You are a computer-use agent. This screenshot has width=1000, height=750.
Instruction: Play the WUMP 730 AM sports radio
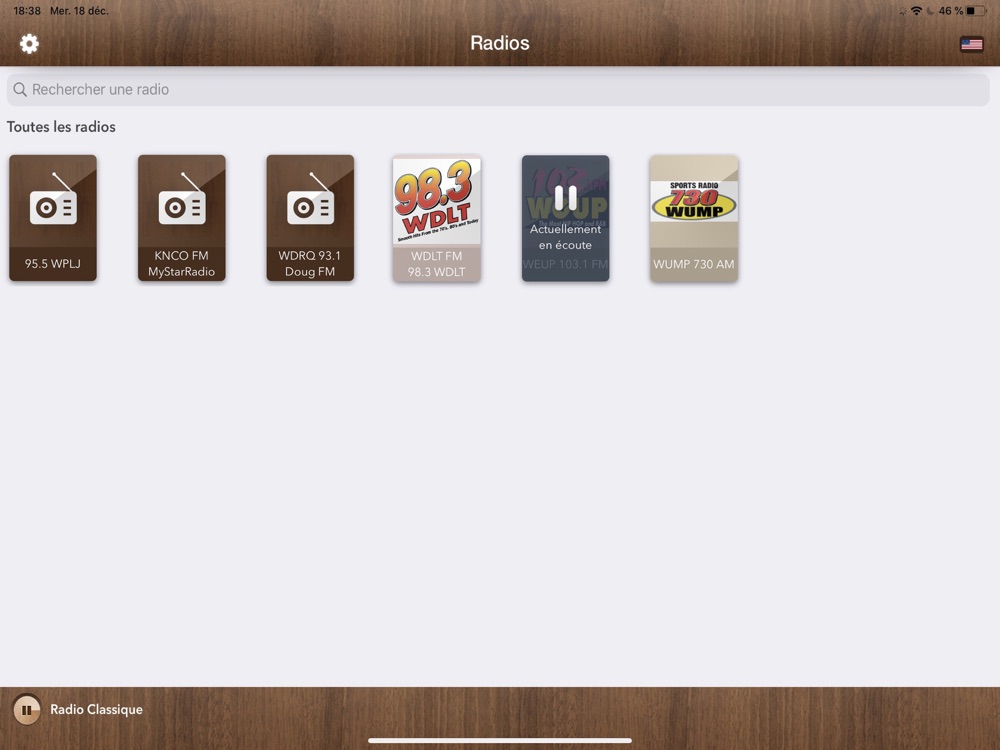click(x=694, y=218)
